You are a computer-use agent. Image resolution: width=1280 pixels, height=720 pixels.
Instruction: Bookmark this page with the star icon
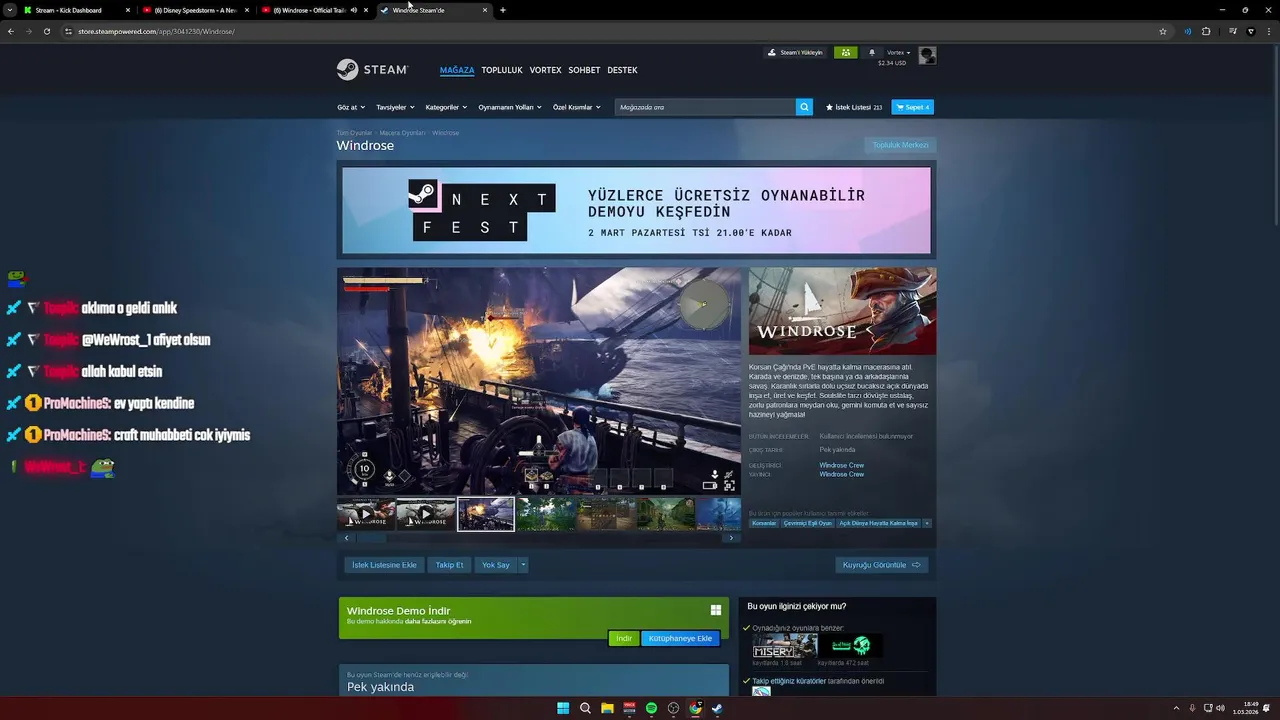[x=1163, y=31]
